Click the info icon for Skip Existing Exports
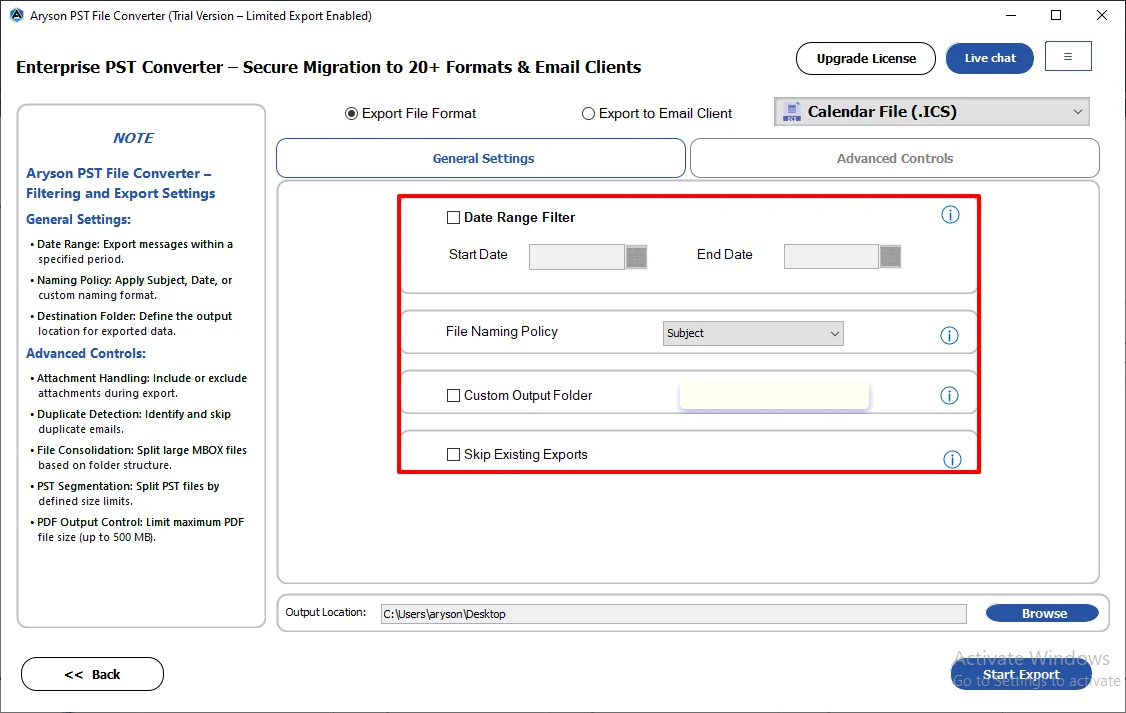This screenshot has width=1126, height=713. (x=952, y=460)
